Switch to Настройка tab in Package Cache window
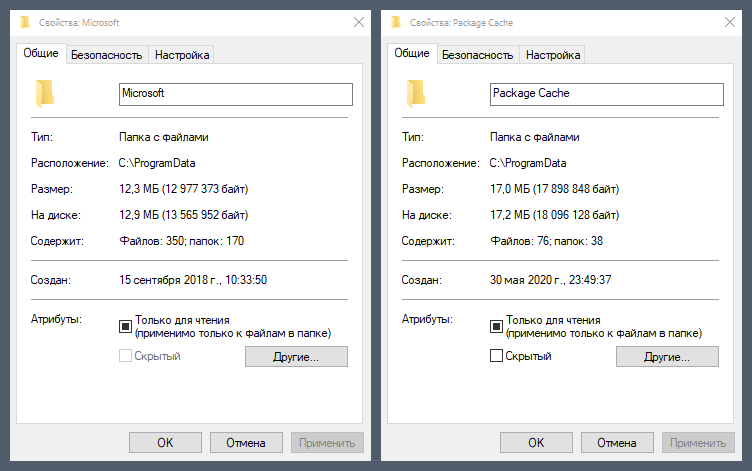 pos(553,55)
